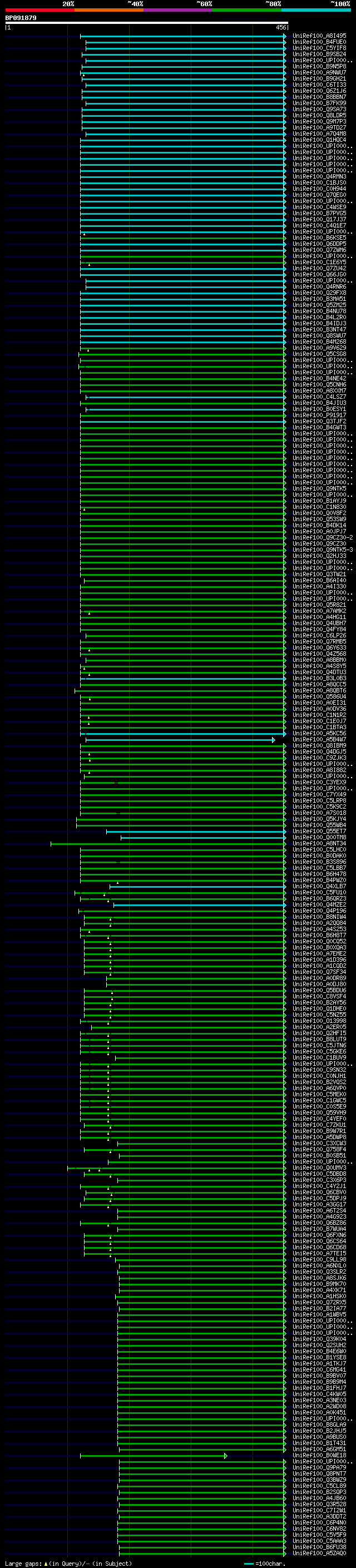Click the red 20% legend segment

tap(39, 10)
